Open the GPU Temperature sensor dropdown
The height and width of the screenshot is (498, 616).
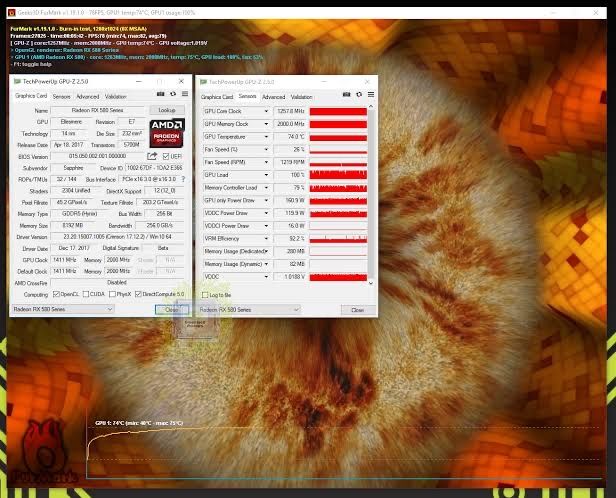[266, 137]
